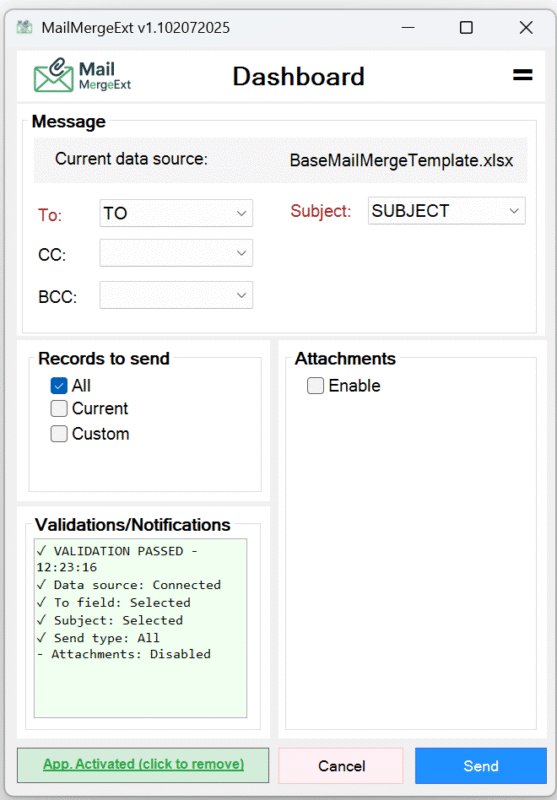
Task: Expand the BCC field dropdown
Action: 176,295
